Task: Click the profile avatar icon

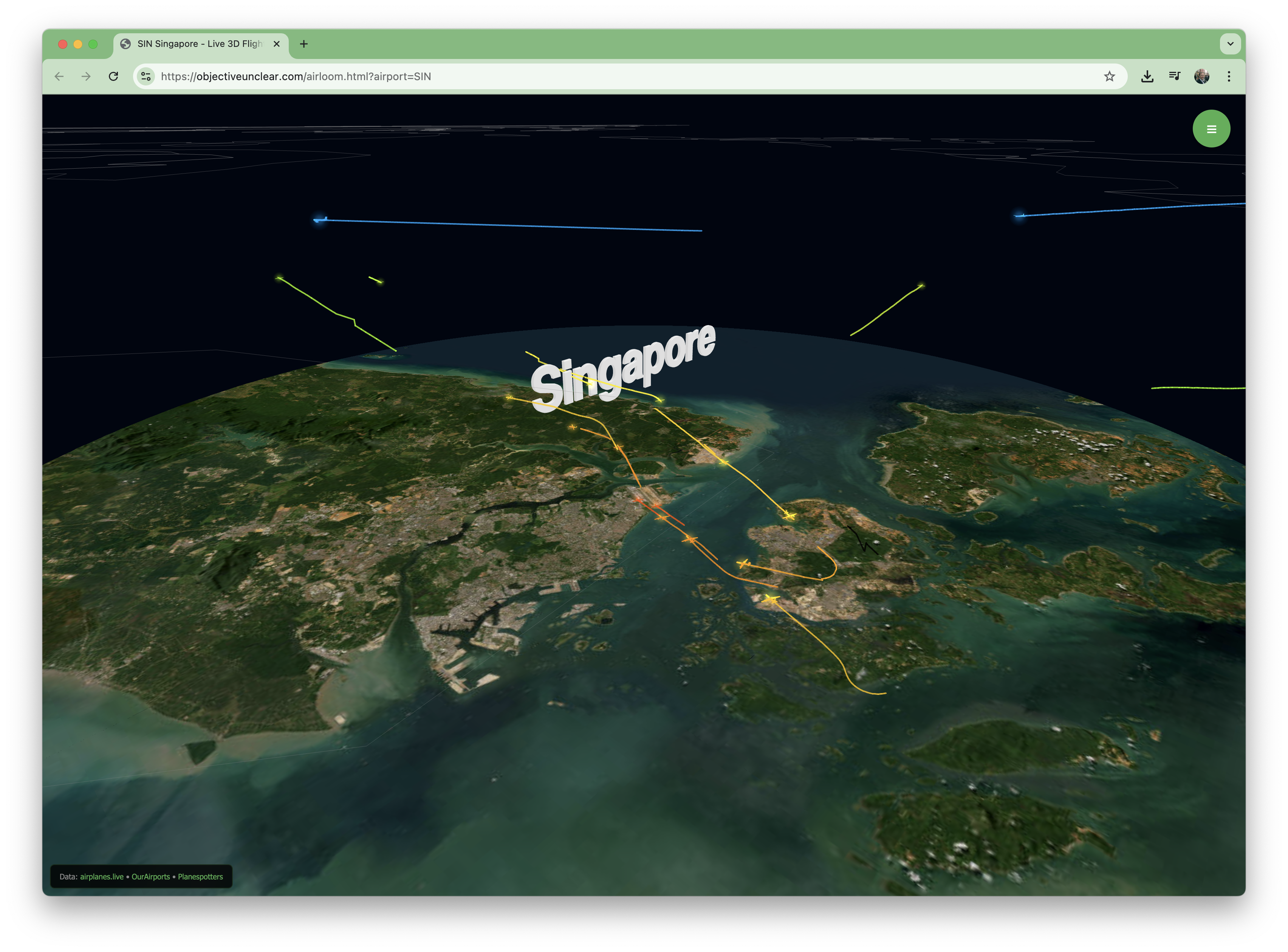Action: point(1201,77)
